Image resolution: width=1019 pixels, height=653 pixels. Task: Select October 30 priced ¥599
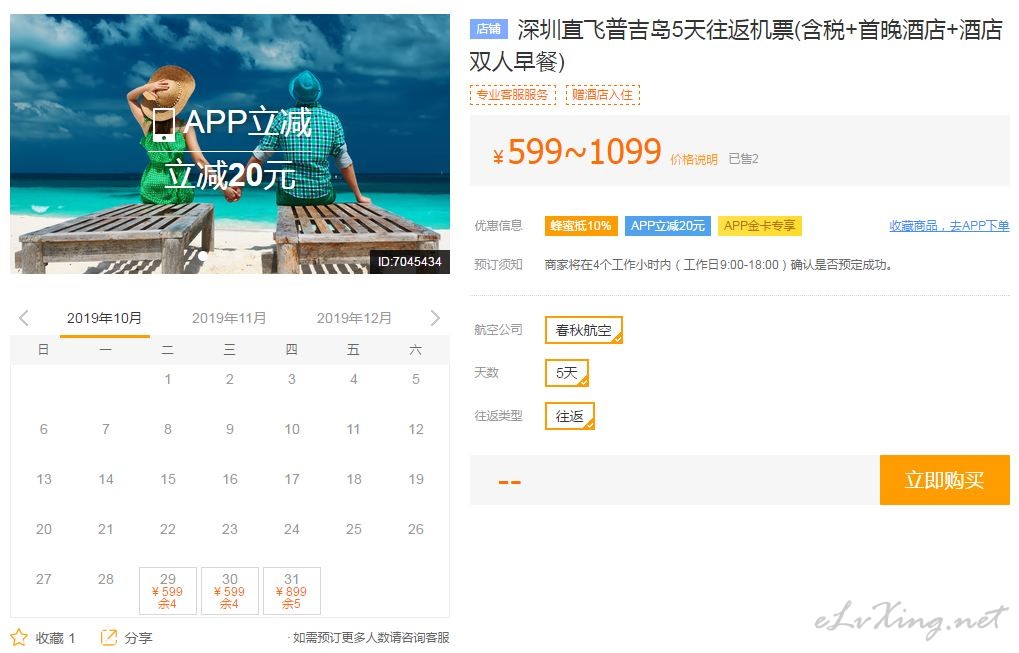[229, 591]
